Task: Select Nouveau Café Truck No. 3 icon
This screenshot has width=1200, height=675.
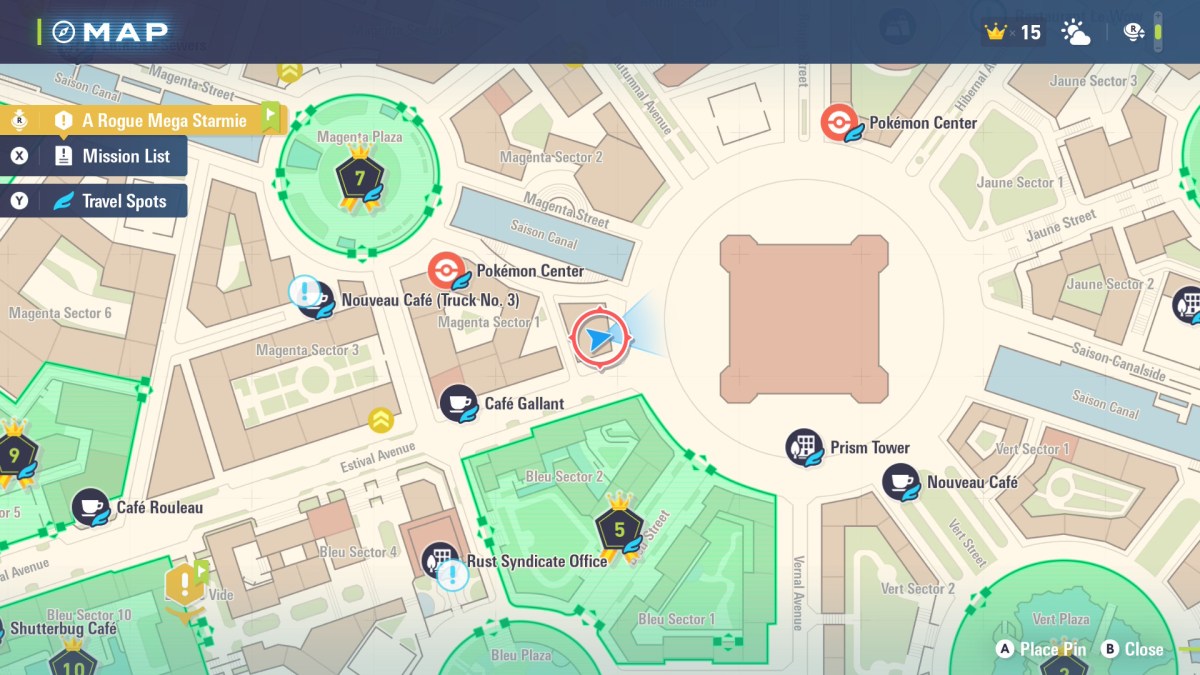Action: click(315, 299)
